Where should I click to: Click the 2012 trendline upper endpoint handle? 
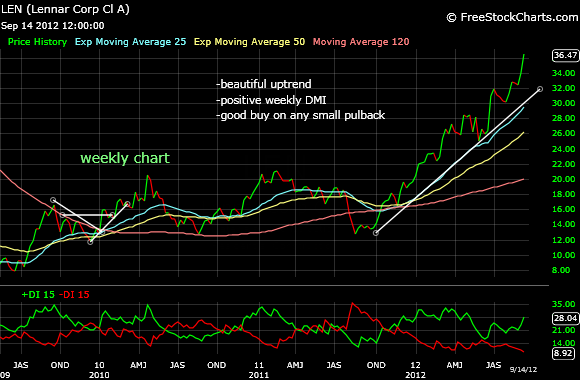[540, 89]
